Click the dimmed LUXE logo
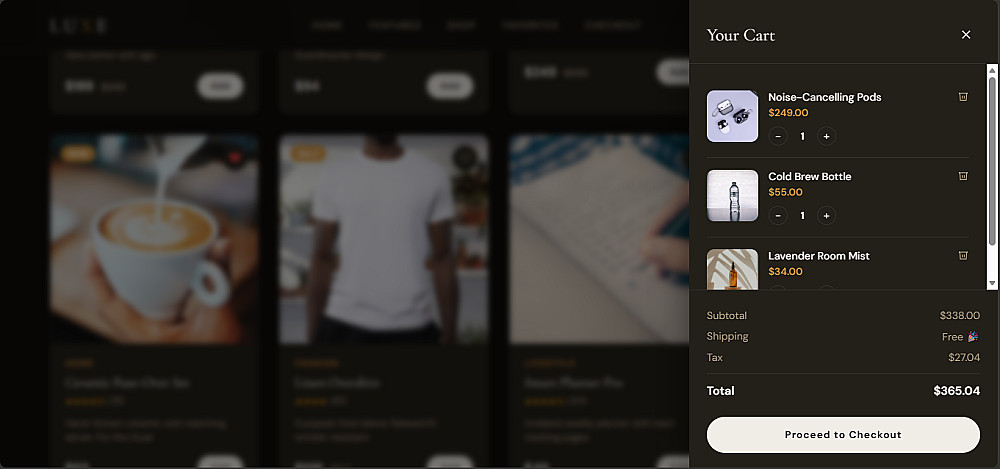Viewport: 1000px width, 469px height. tap(78, 26)
